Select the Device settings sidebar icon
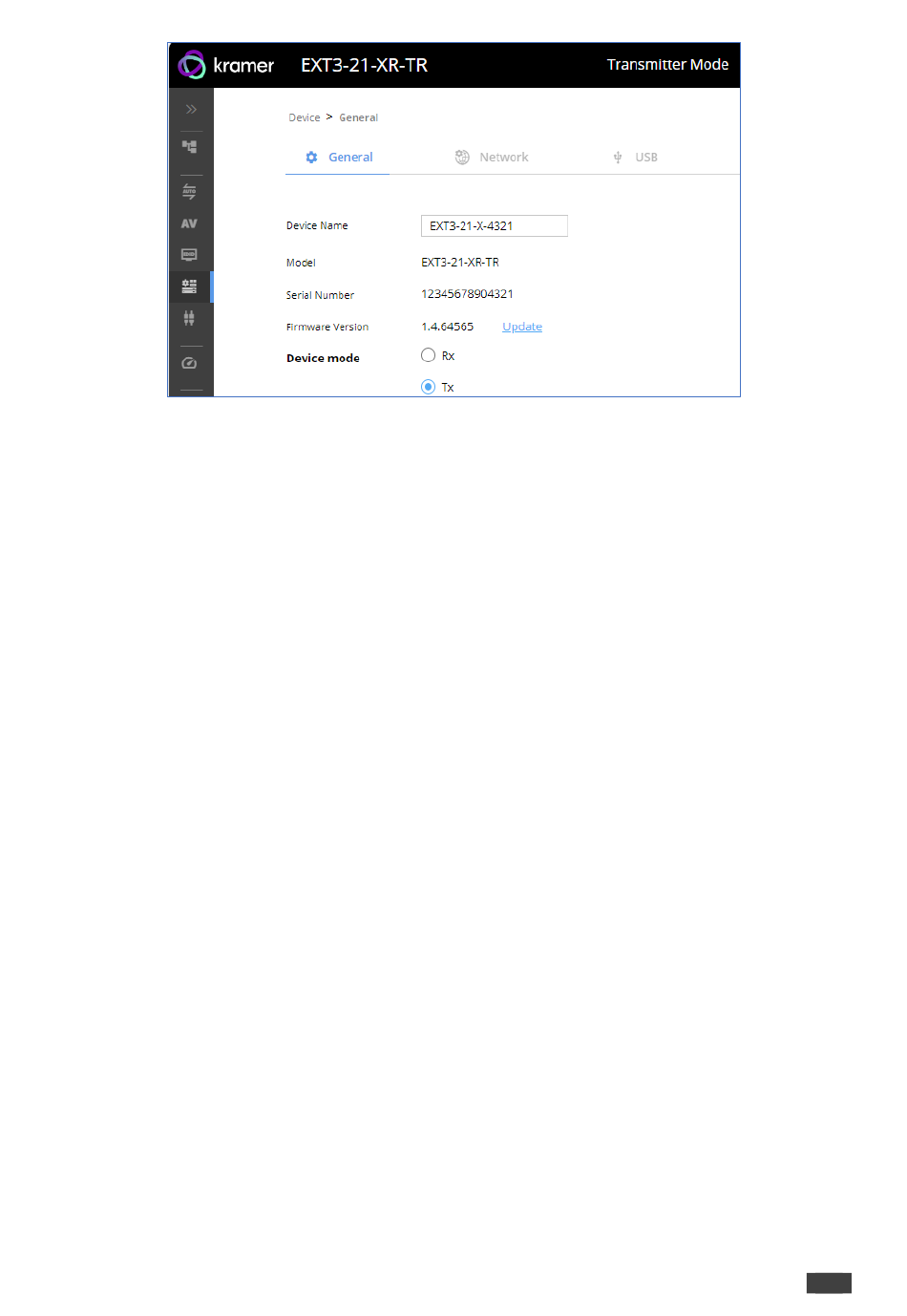 189,286
